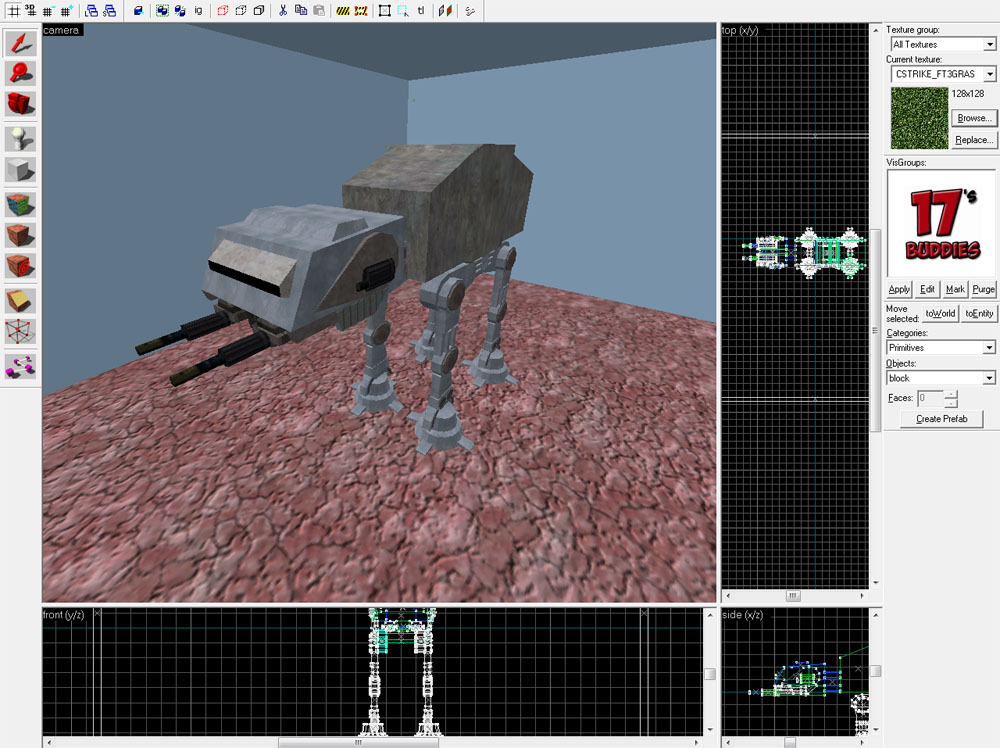Select the Selection arrow tool
The width and height of the screenshot is (1000, 748).
tap(20, 43)
